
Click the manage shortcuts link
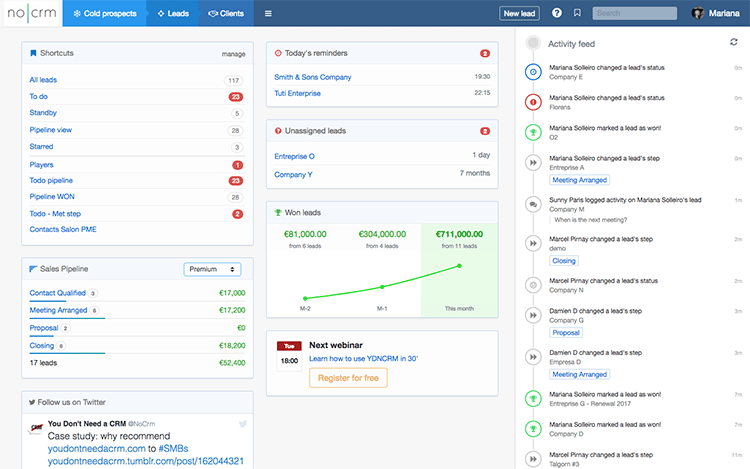coord(233,53)
